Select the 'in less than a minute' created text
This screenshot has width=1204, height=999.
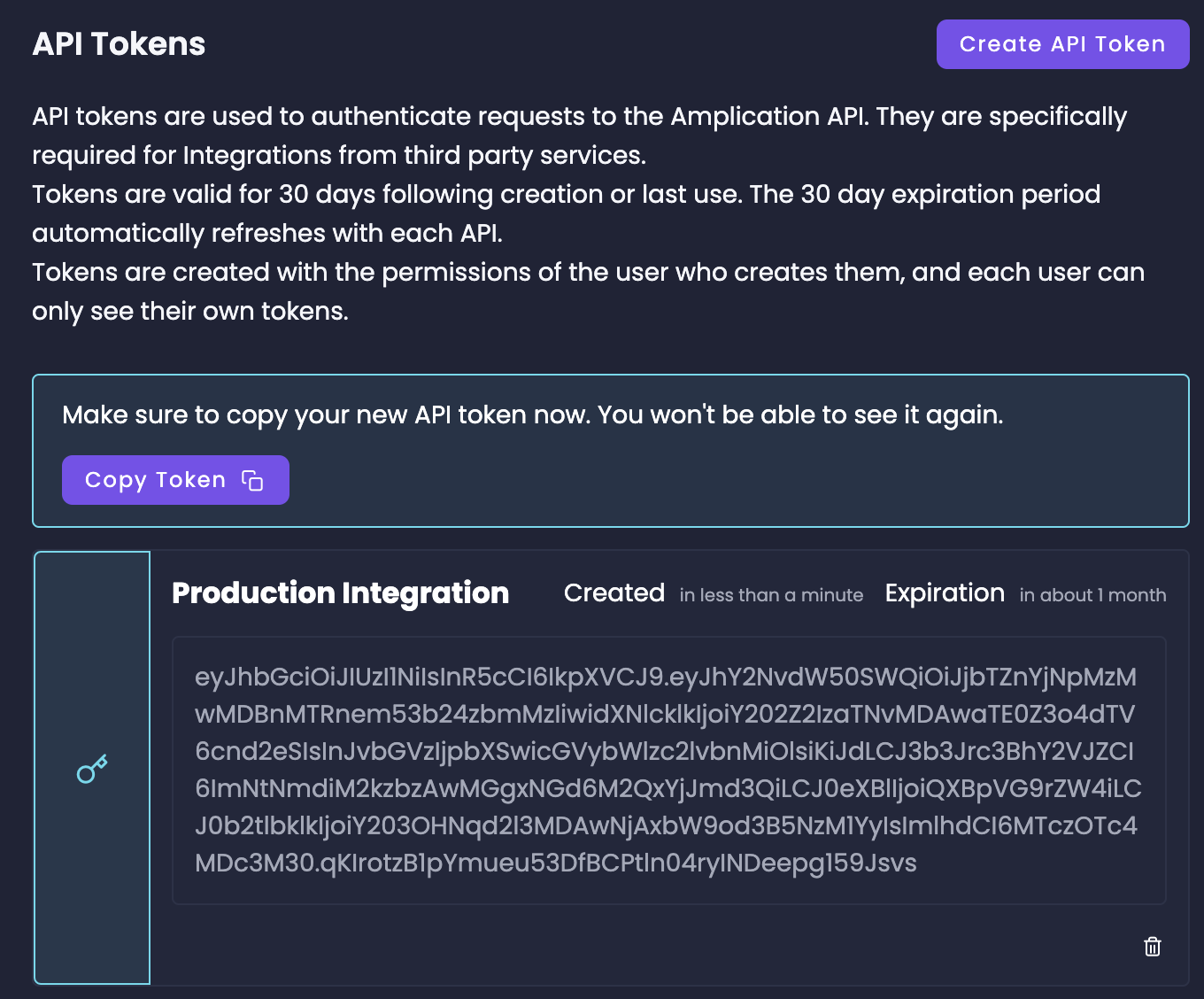(x=771, y=595)
